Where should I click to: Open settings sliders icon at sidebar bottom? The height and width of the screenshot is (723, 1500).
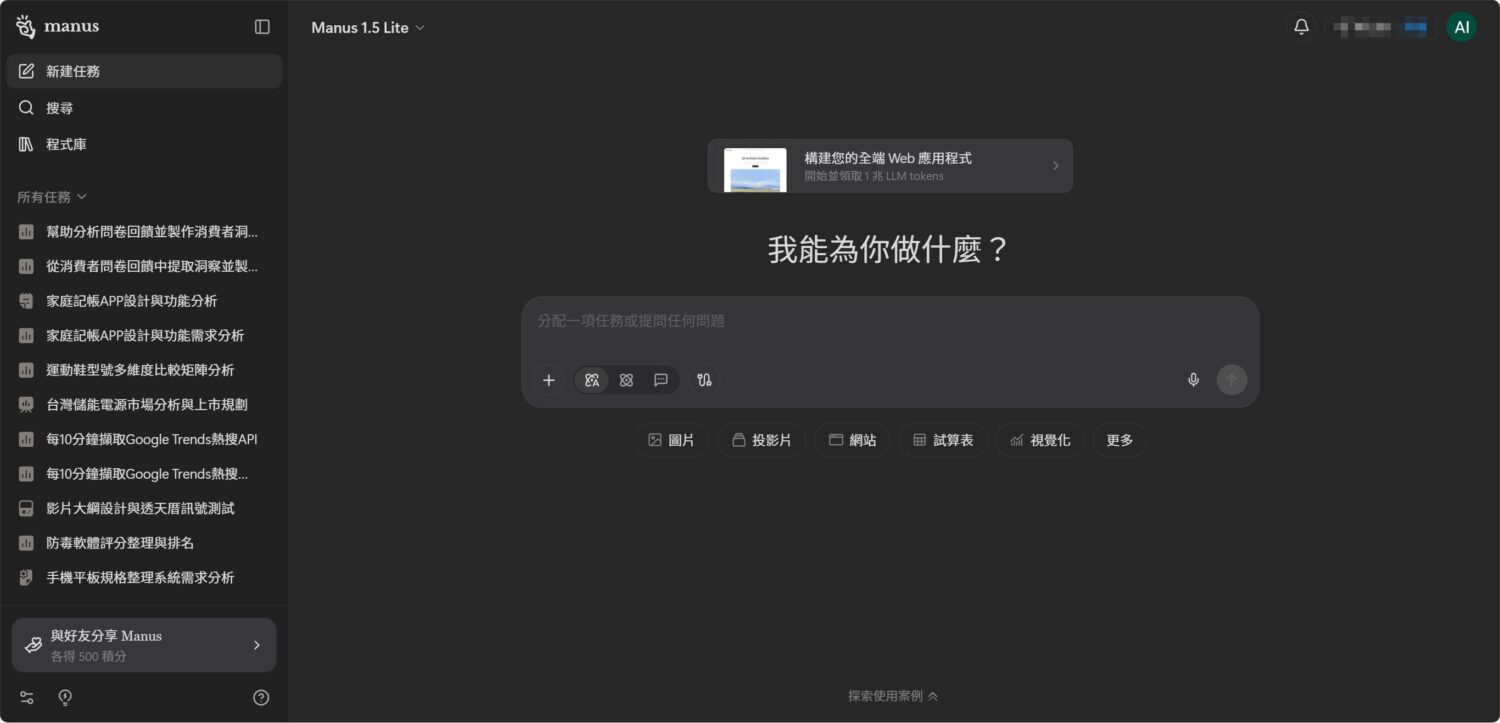tap(27, 697)
